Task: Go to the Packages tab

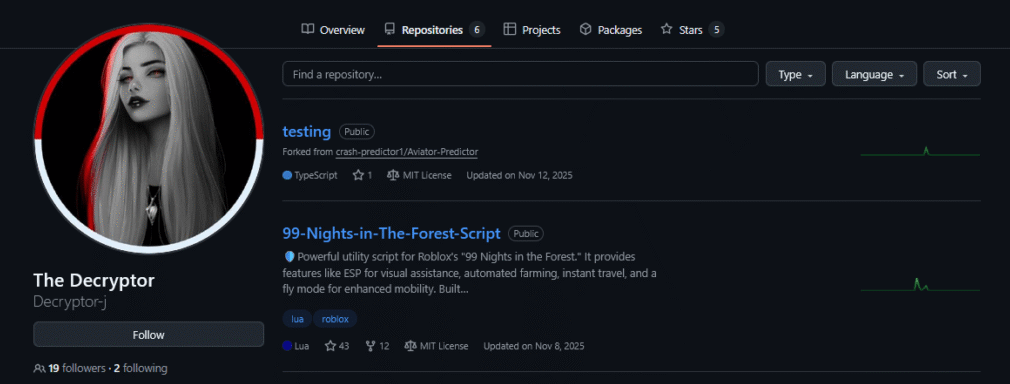Action: click(x=611, y=30)
